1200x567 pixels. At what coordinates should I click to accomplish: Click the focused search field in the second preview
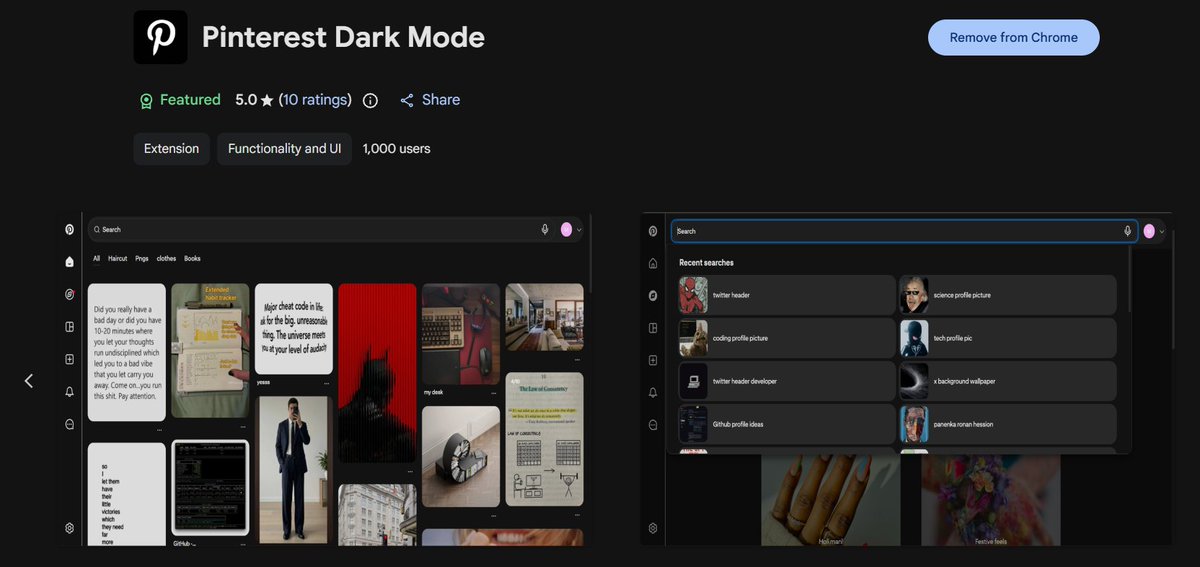click(x=904, y=231)
